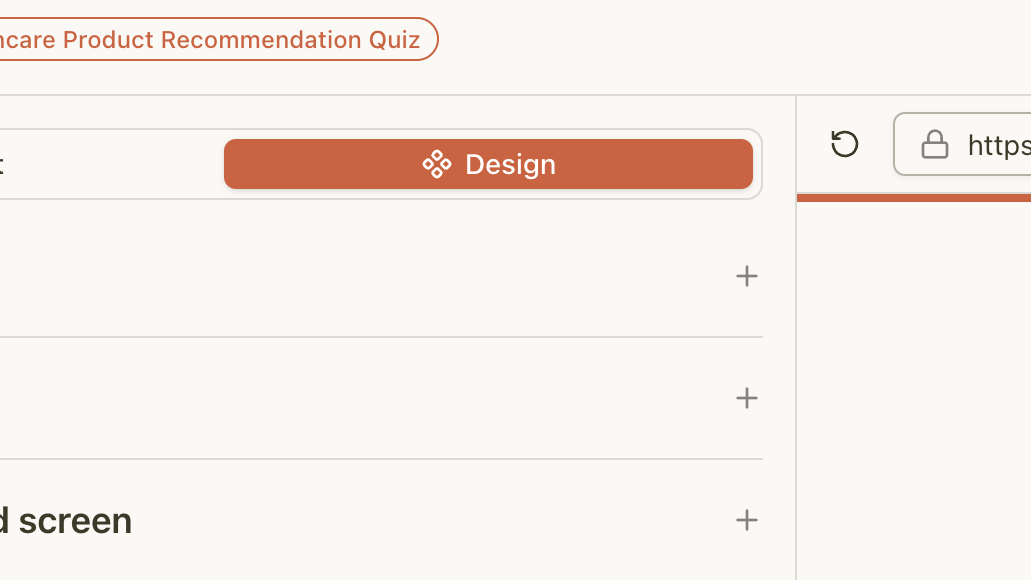The image size is (1031, 580).
Task: Click the plus icon in the middle section row
Action: coord(746,398)
